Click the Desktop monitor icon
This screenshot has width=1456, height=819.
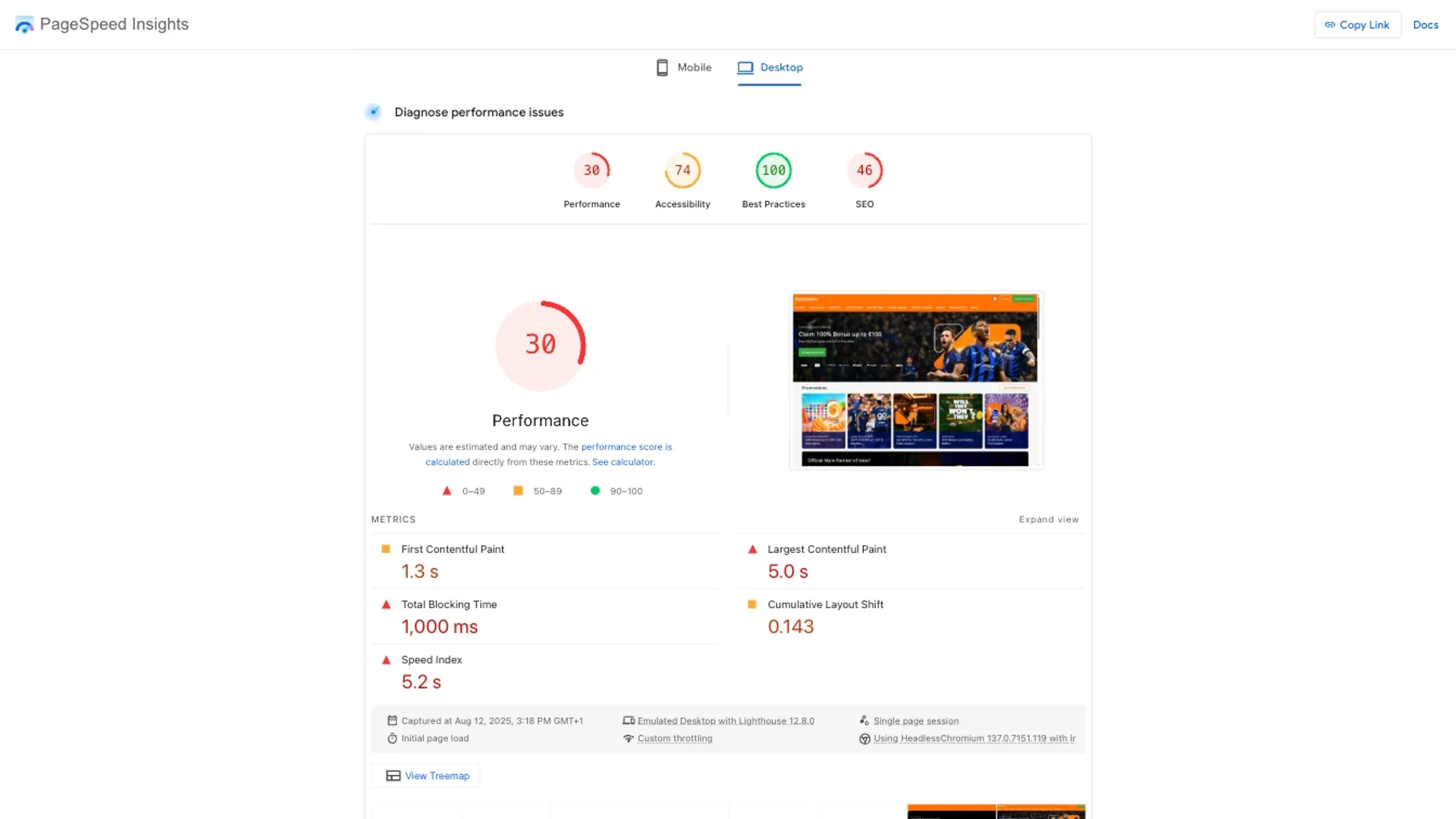(745, 67)
